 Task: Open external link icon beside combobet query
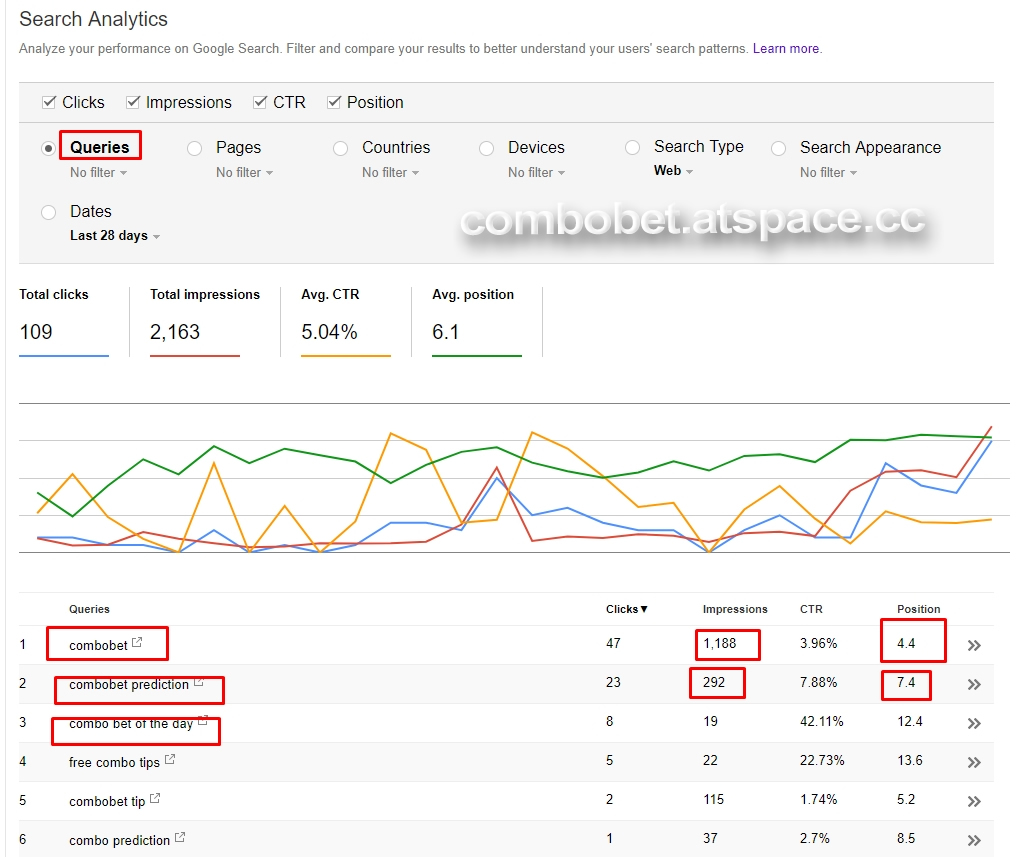[137, 644]
